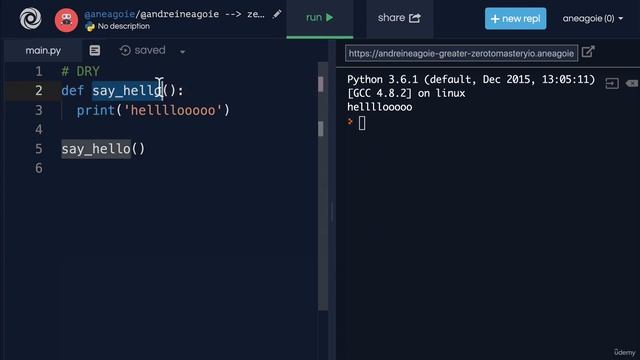Image resolution: width=640 pixels, height=360 pixels.
Task: Click the [GCC 4.8.2] on linux line
Action: 406,93
